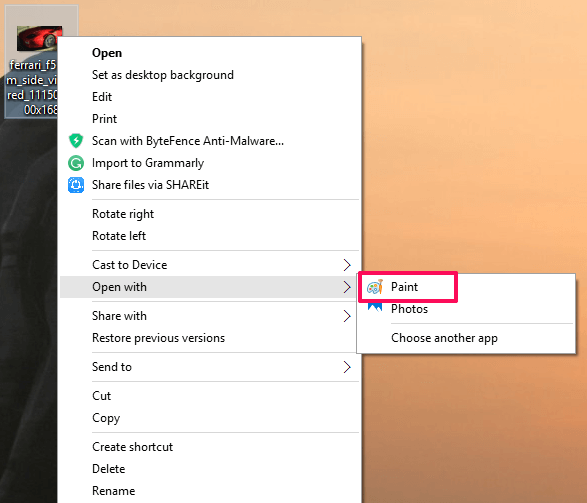Click the Photos app icon
Viewport: 587px width, 503px height.
click(x=375, y=308)
